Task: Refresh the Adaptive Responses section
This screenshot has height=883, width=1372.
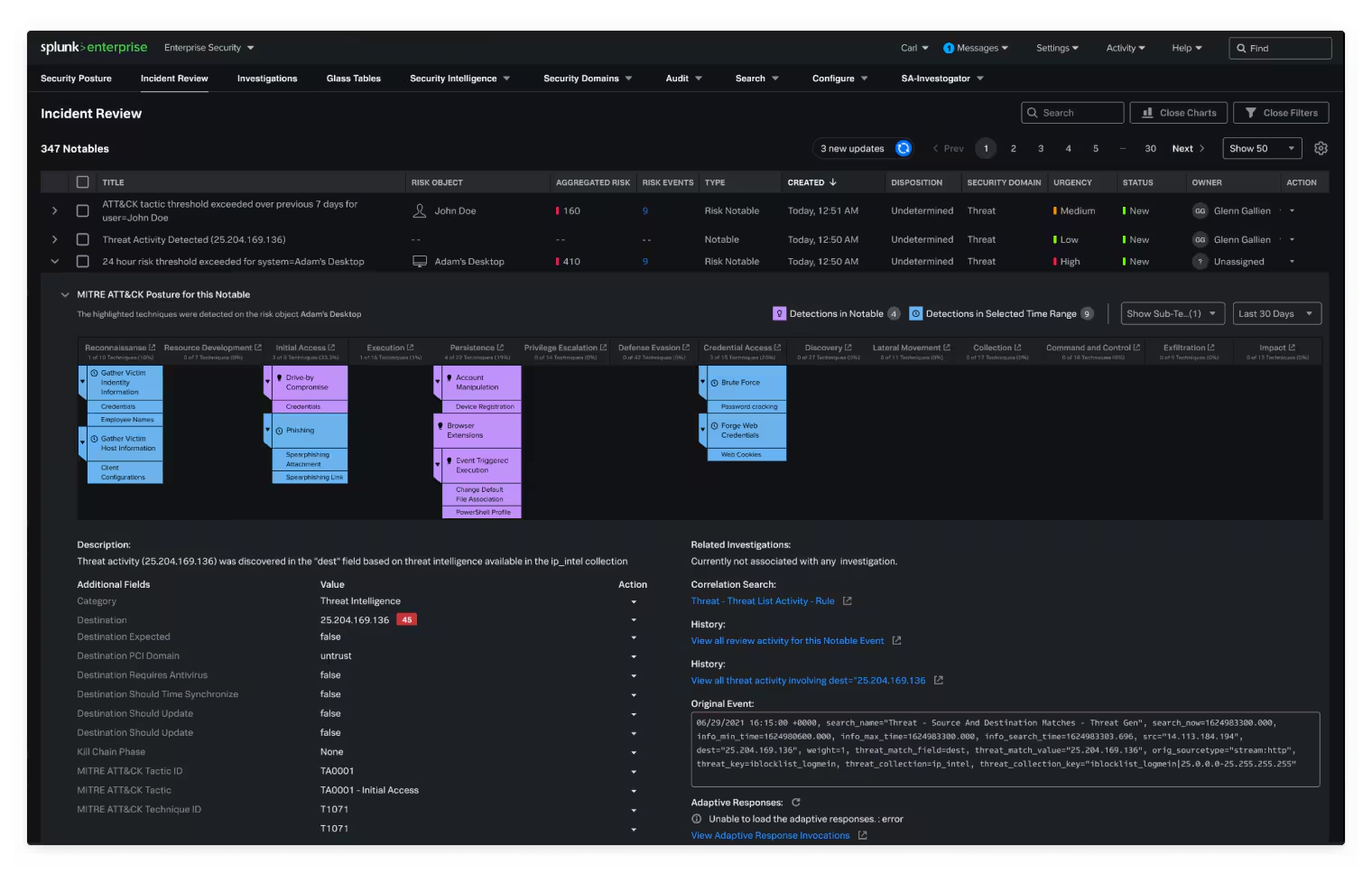Action: 795,802
